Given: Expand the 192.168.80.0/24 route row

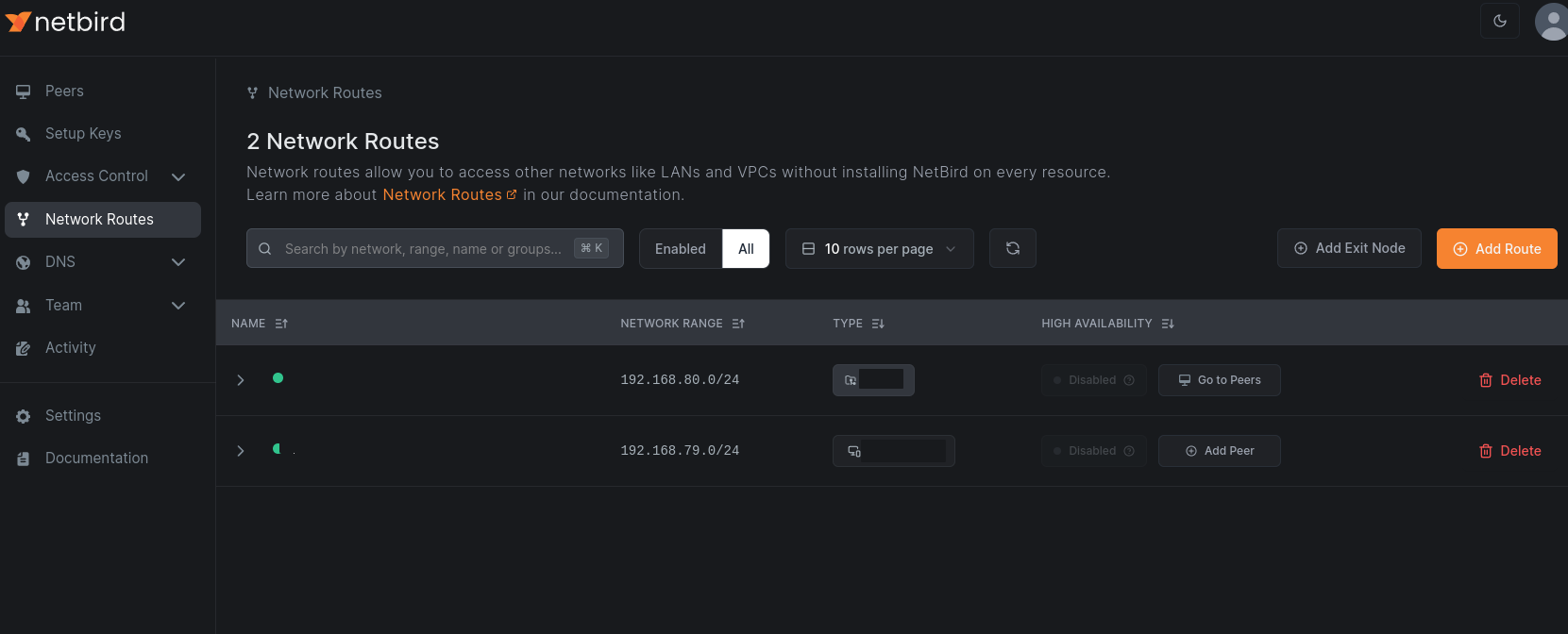Looking at the screenshot, I should coord(241,380).
